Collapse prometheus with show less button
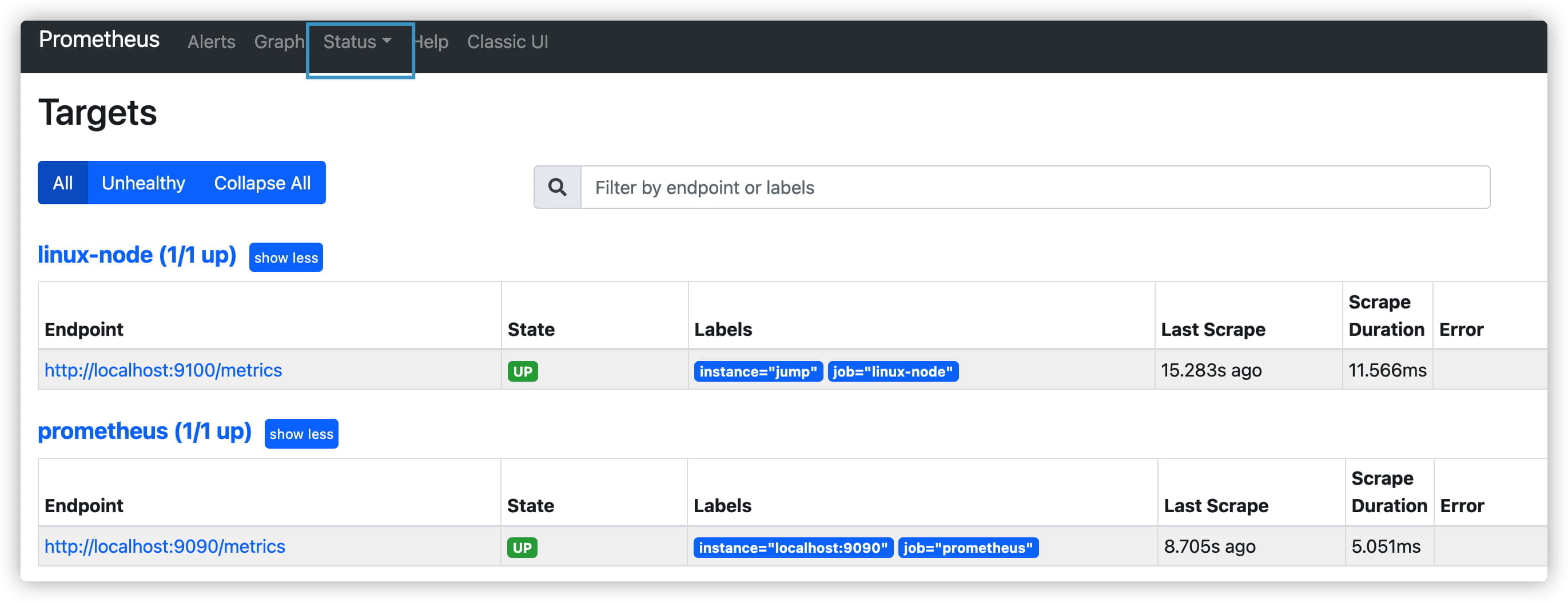This screenshot has height=602, width=1568. click(x=301, y=433)
